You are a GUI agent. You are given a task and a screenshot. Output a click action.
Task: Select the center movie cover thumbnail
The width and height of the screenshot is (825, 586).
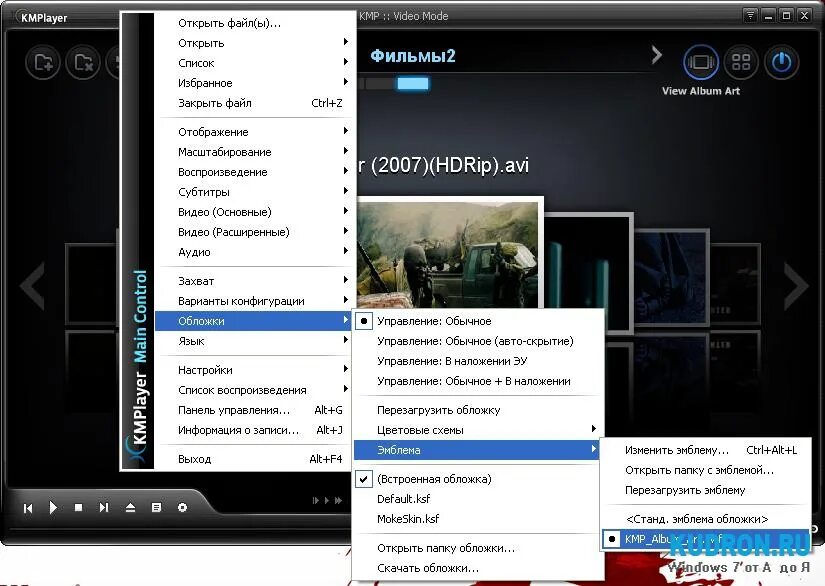(x=449, y=254)
